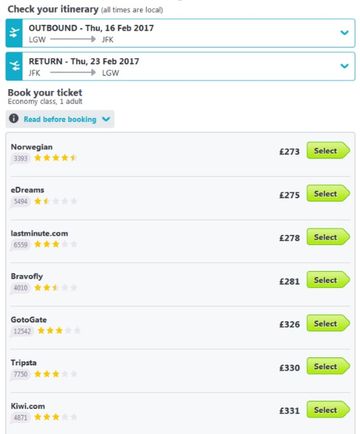Click GotoGate's 12542 reviews badge

[22, 331]
